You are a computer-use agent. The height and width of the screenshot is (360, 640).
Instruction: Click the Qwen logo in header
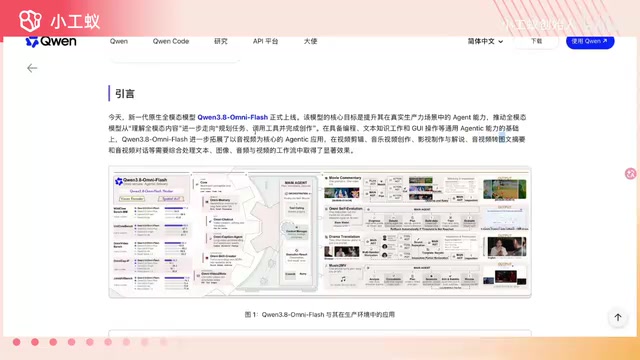(51, 42)
